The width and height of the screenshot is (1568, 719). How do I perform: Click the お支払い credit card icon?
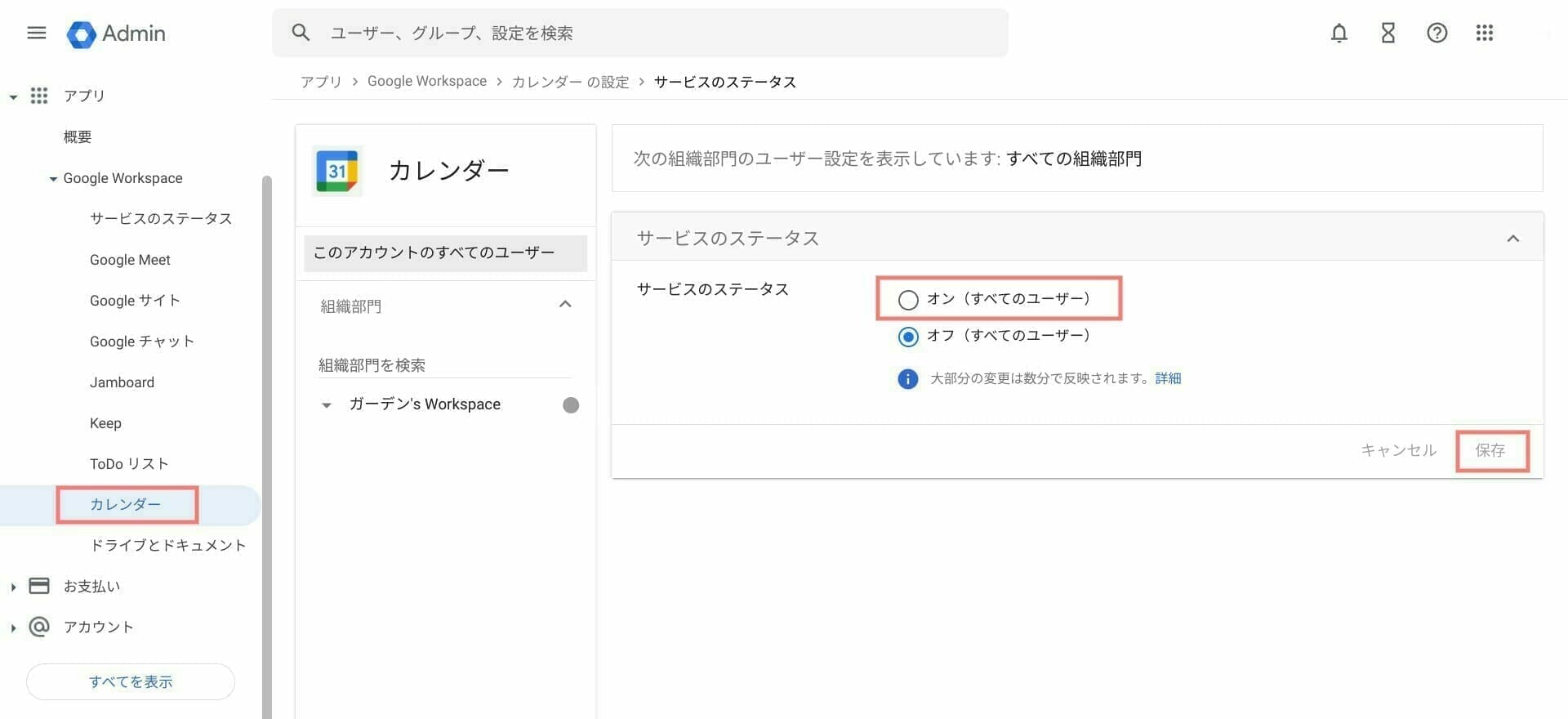tap(39, 586)
